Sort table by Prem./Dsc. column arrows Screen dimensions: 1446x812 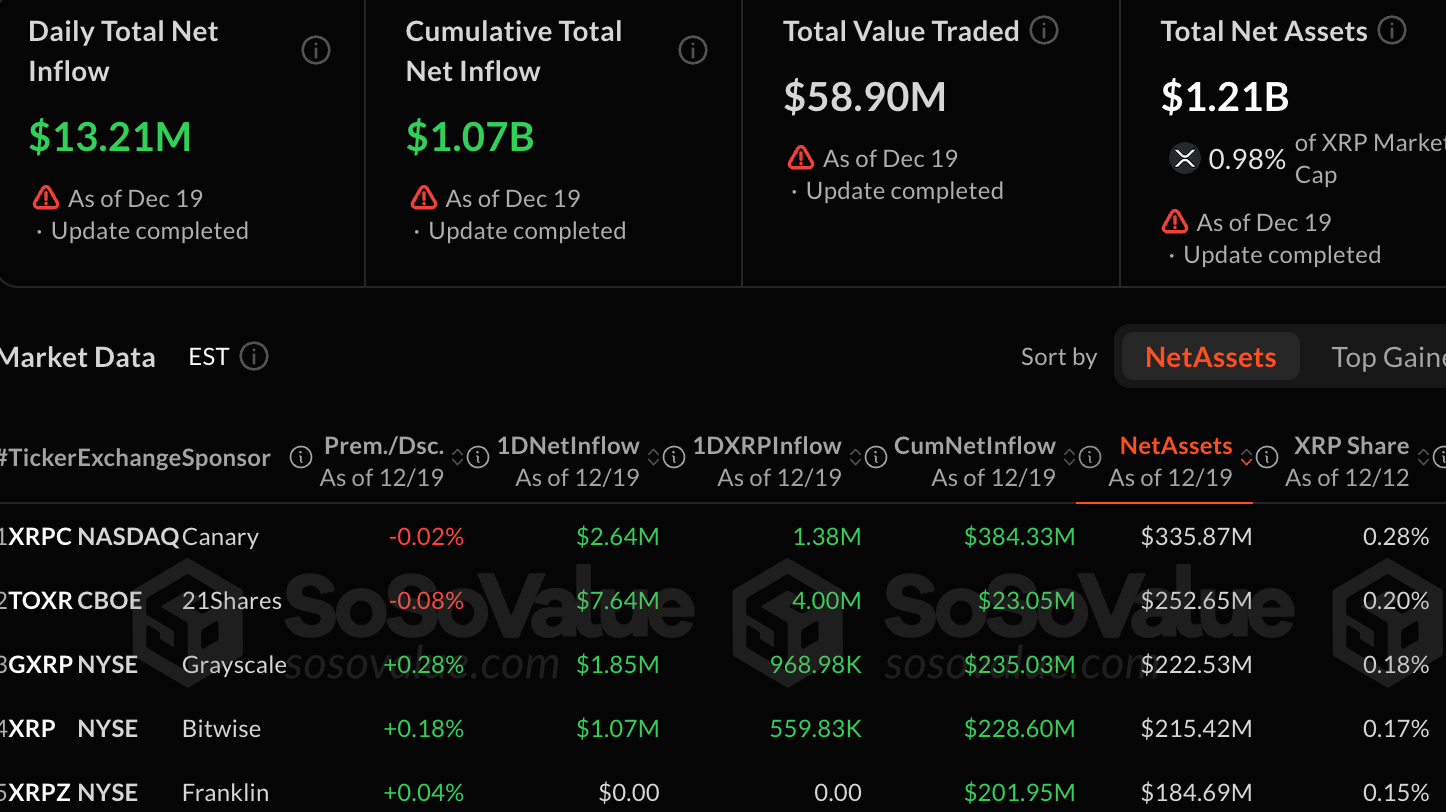tap(458, 458)
